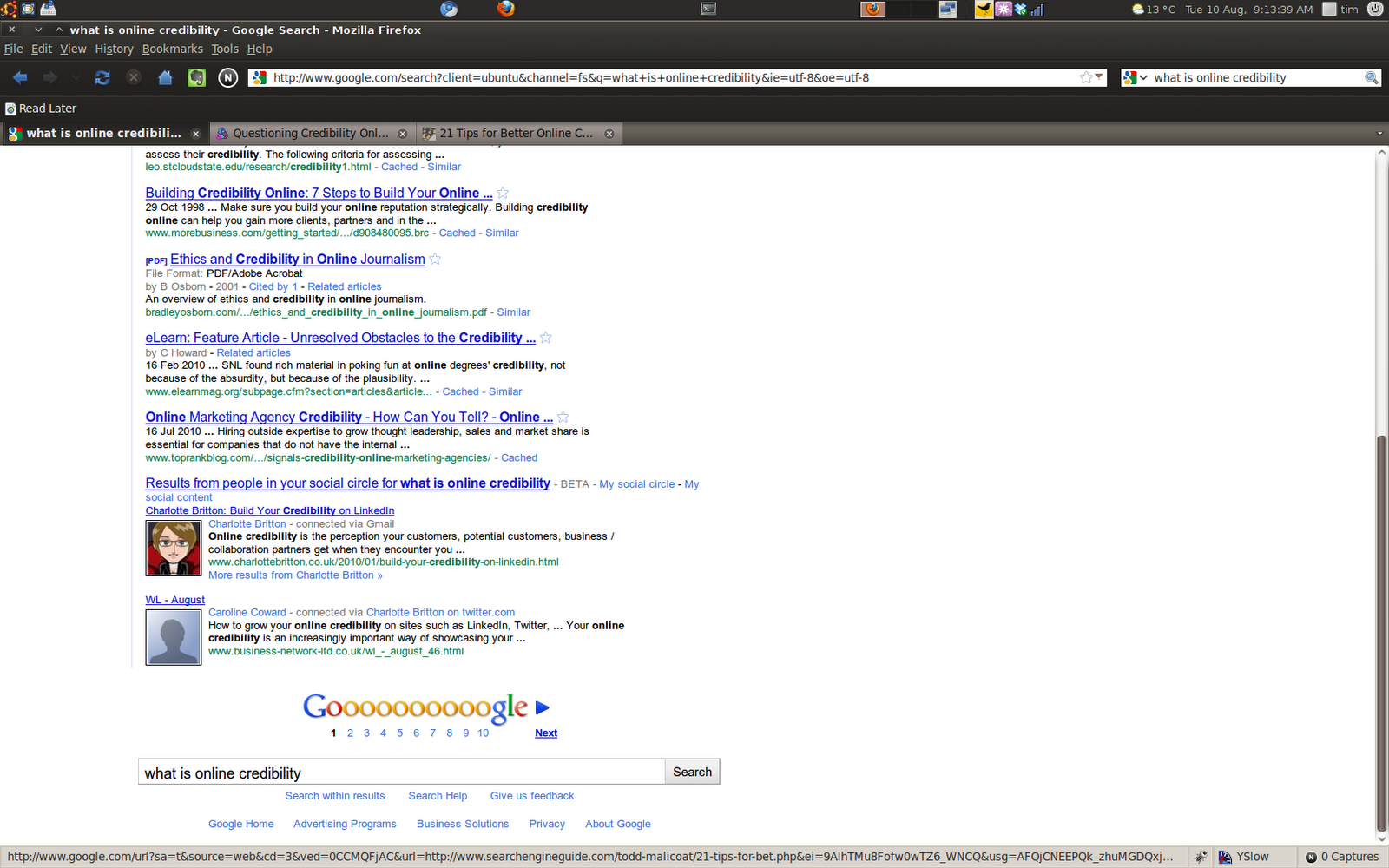Click the weather indicator showing 13 °C

[x=1154, y=9]
